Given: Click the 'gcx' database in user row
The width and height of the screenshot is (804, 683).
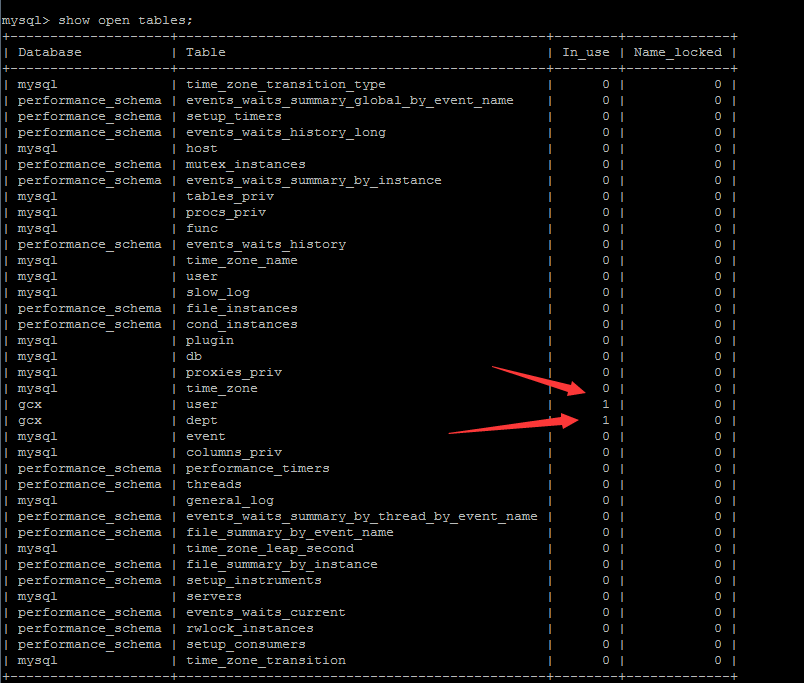Looking at the screenshot, I should [30, 405].
